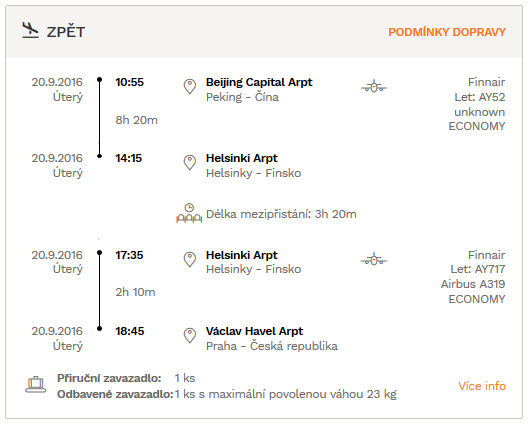Click the Let: AY717 flight number

tap(478, 269)
